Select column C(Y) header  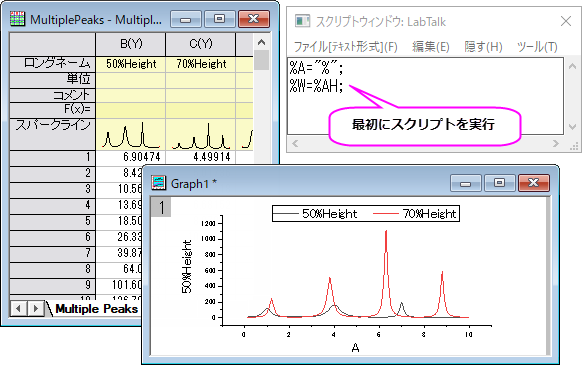pos(200,44)
